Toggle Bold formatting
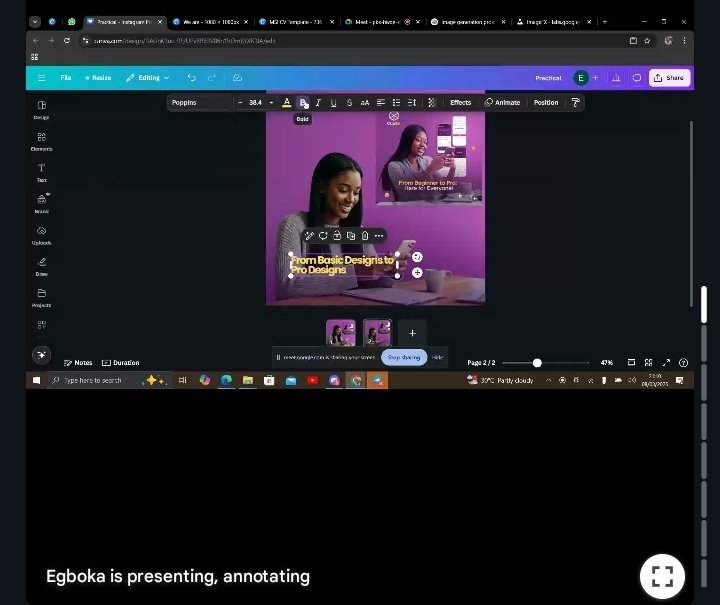720x605 pixels. [303, 102]
